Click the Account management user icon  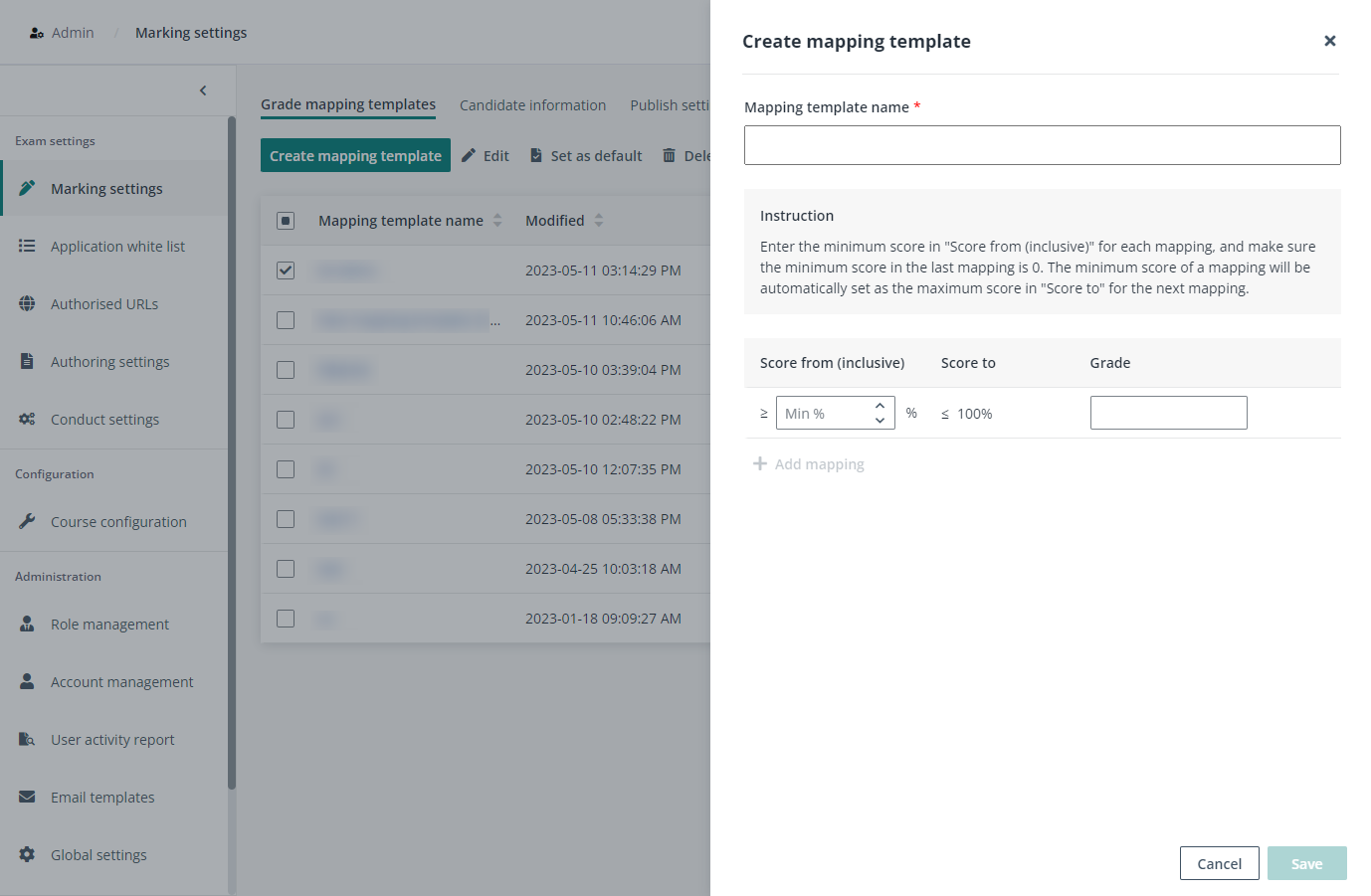click(x=27, y=681)
